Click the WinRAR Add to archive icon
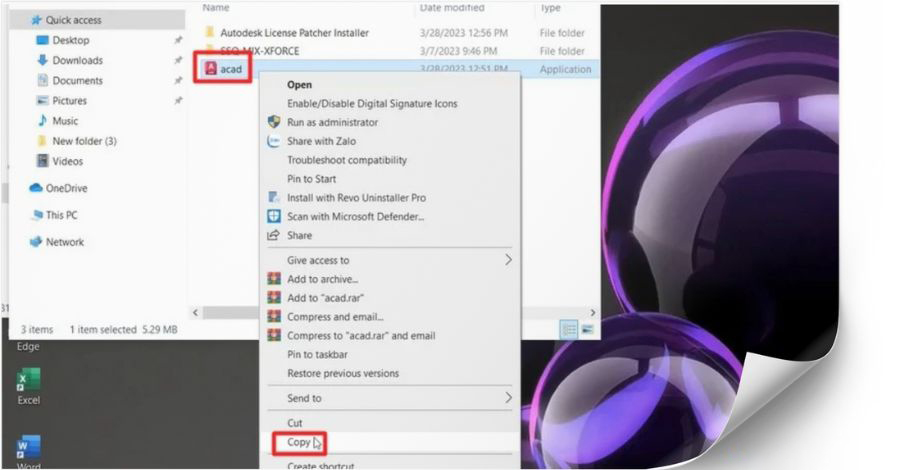The image size is (900, 470). coord(274,279)
